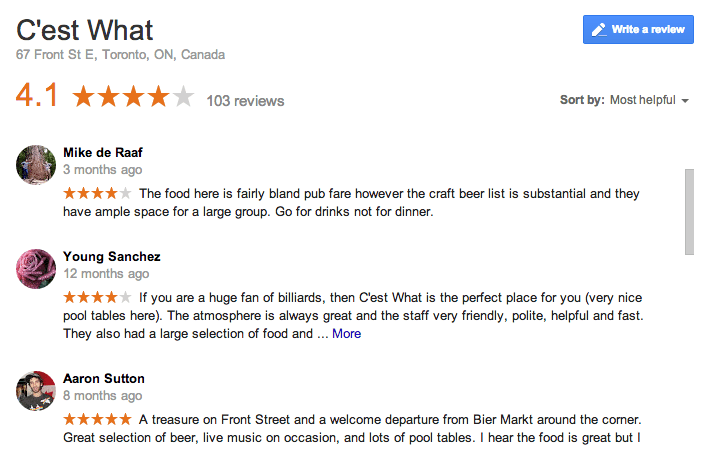The image size is (719, 476).
Task: Click Young Sanchez's four-star rating
Action: (x=97, y=297)
